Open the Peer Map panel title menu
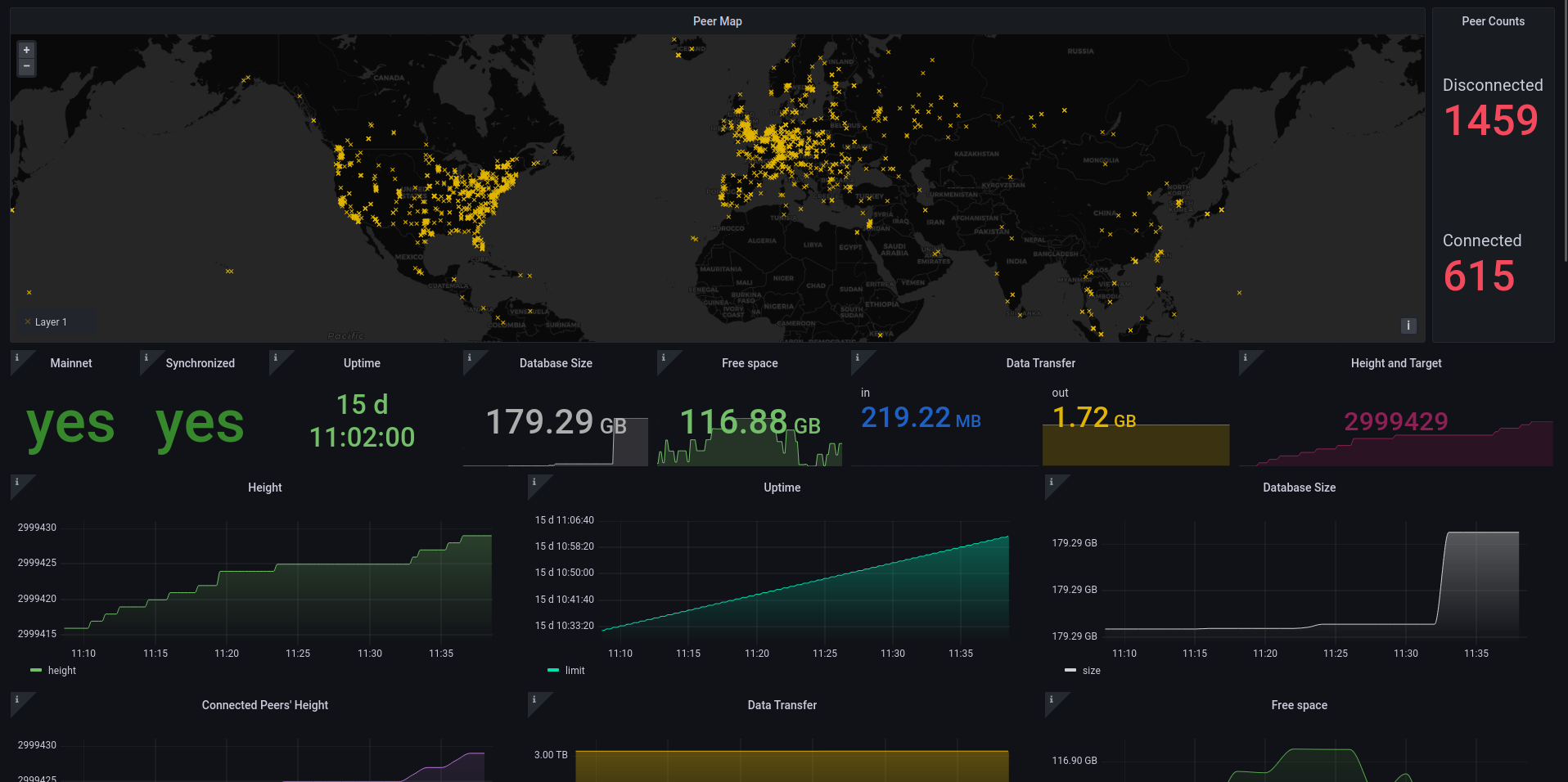1568x782 pixels. pyautogui.click(x=717, y=21)
